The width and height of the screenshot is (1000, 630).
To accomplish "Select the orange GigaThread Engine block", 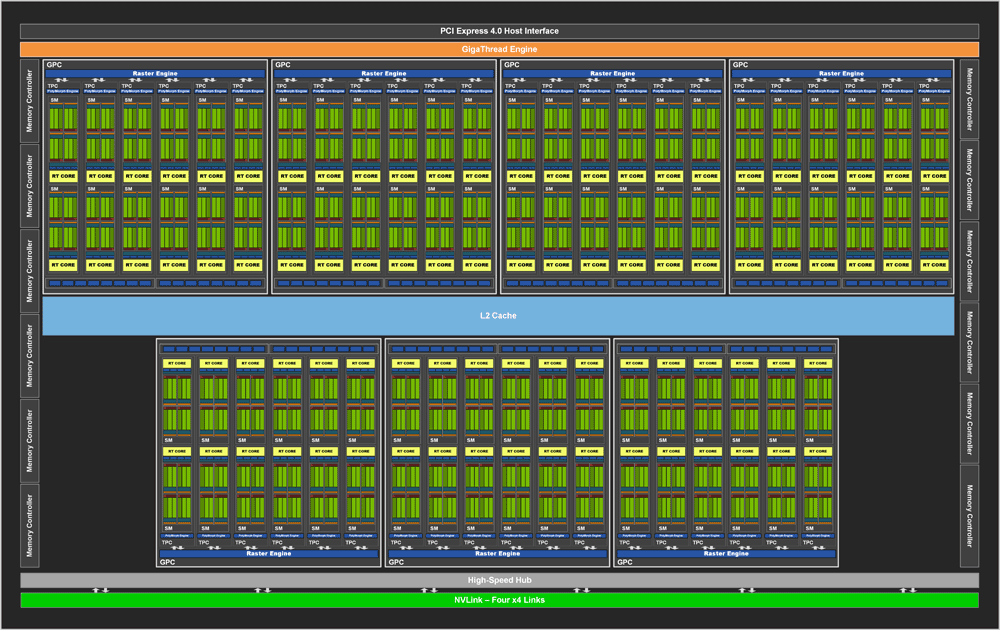I will (499, 49).
